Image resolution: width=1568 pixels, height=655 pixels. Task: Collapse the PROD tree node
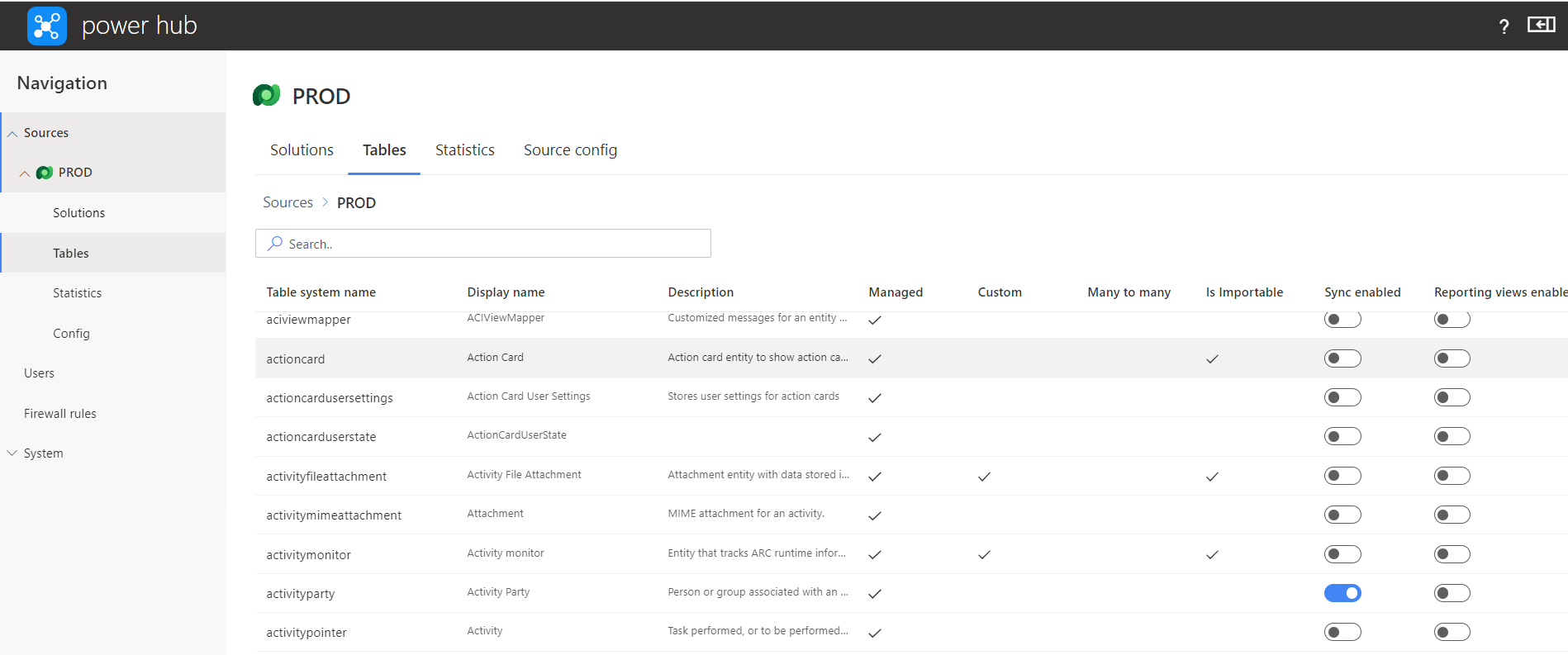(x=25, y=173)
